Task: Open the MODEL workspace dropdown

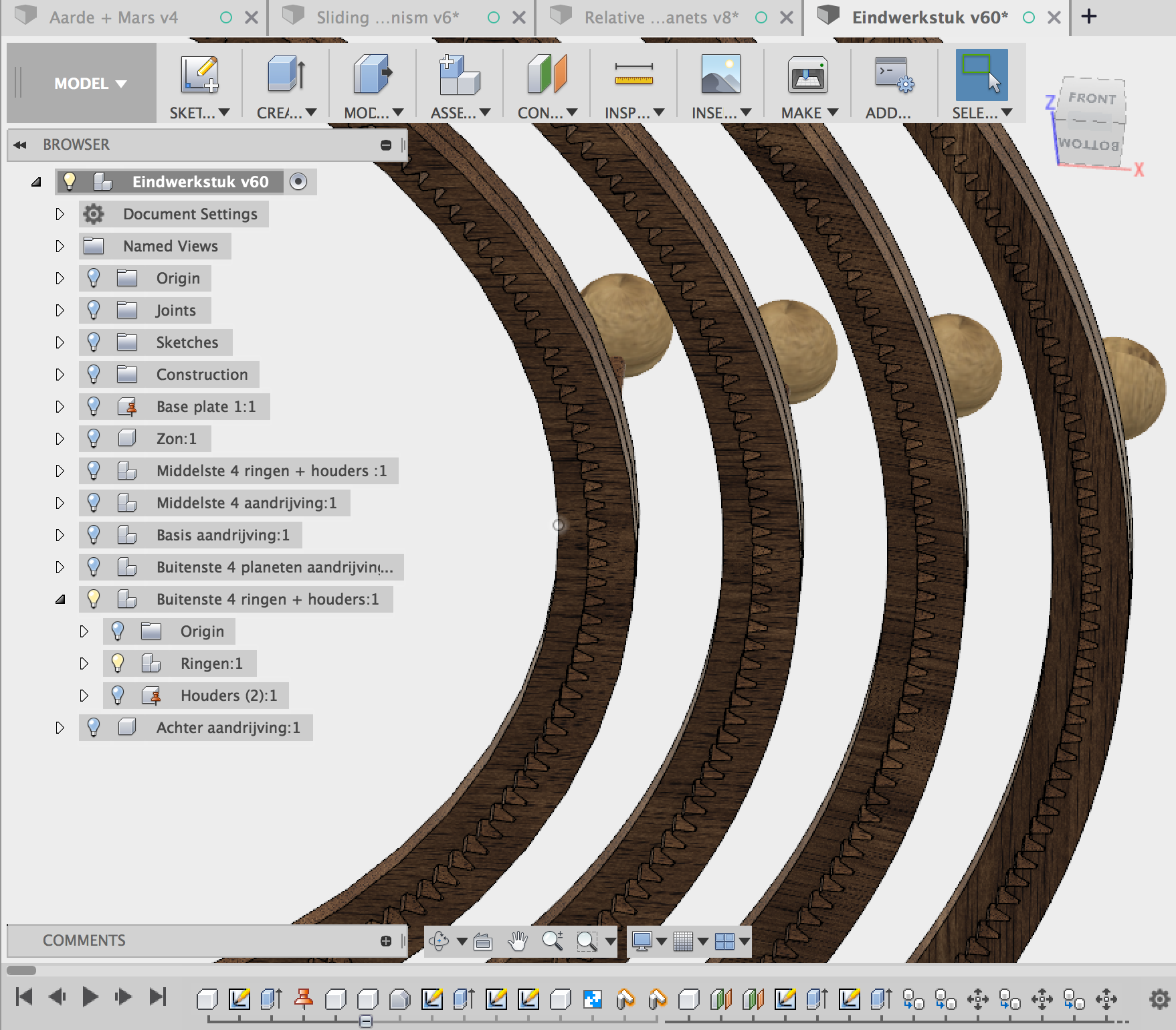Action: tap(89, 83)
